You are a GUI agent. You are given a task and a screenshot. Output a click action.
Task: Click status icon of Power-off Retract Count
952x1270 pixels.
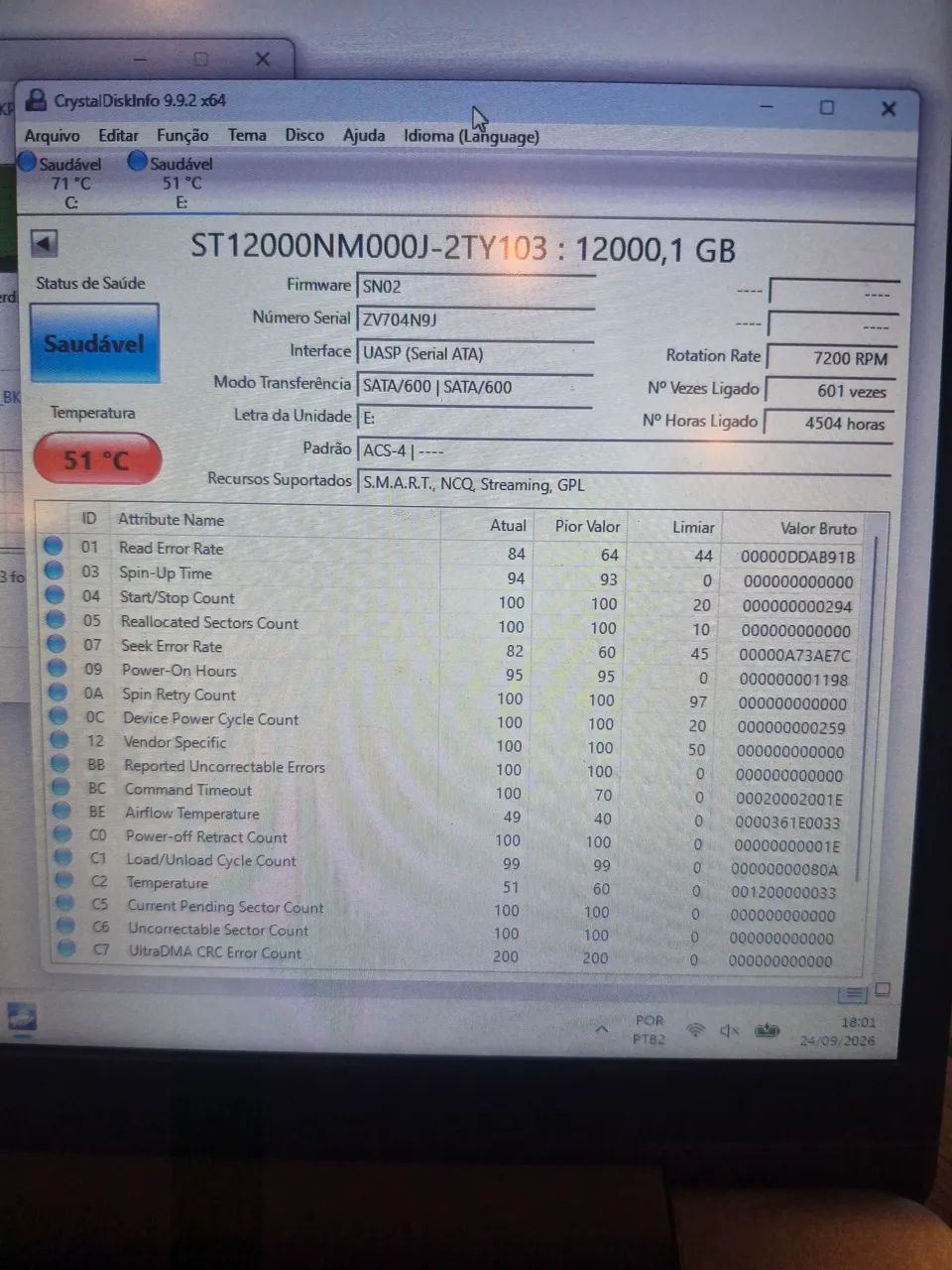[x=62, y=834]
